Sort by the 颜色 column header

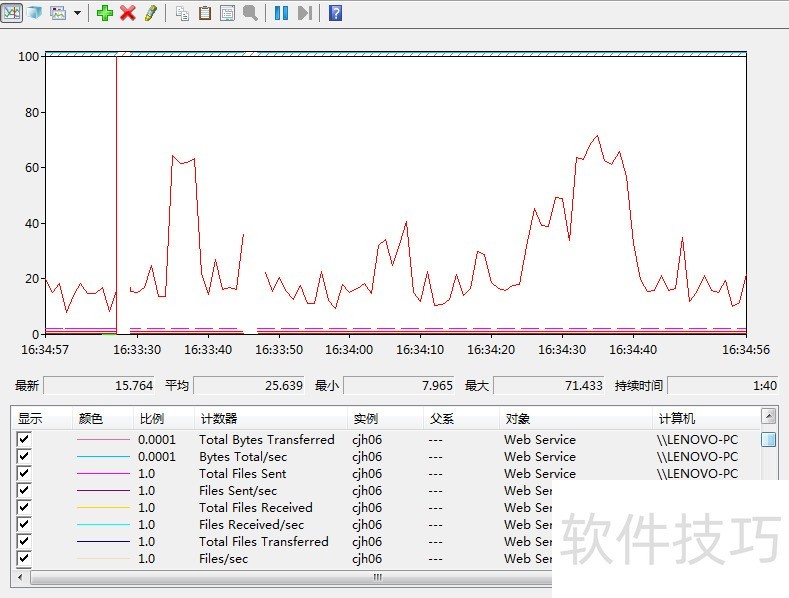coord(103,418)
